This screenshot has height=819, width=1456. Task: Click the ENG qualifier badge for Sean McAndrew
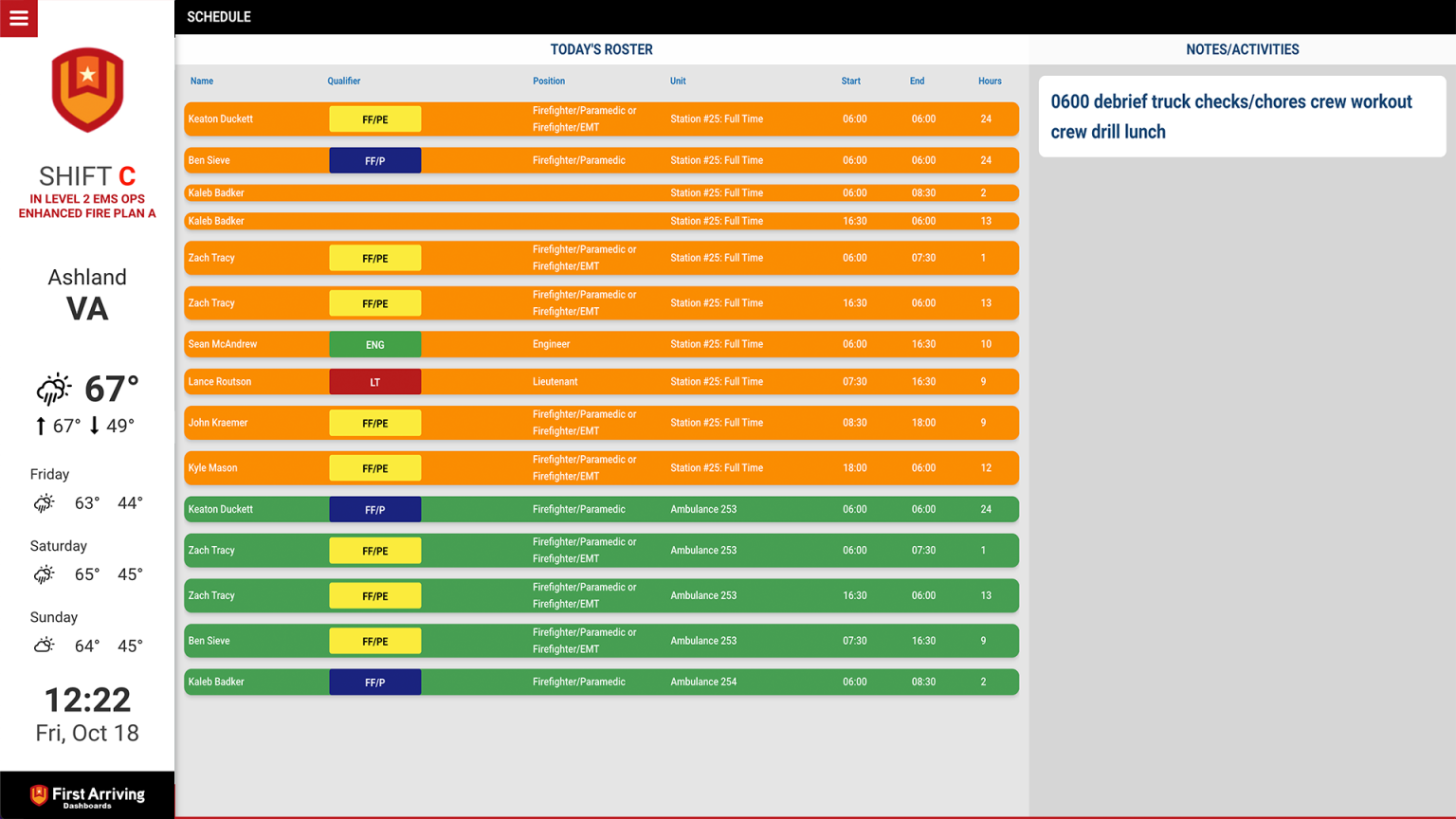374,344
